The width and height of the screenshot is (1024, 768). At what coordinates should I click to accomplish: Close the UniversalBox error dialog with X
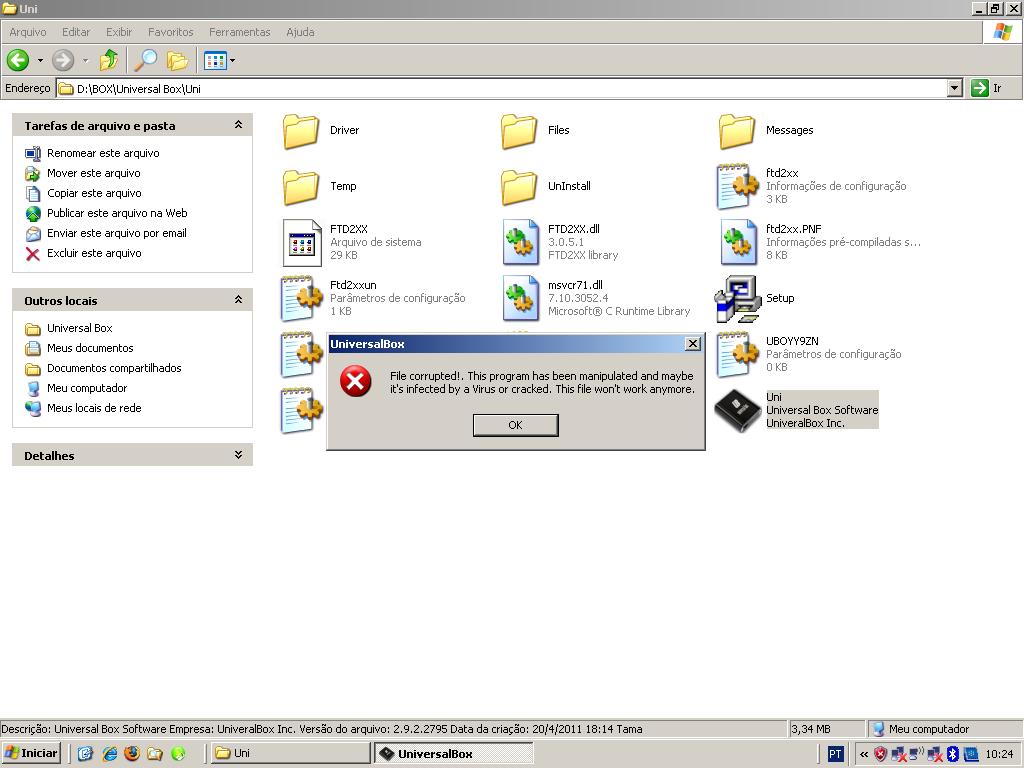692,344
